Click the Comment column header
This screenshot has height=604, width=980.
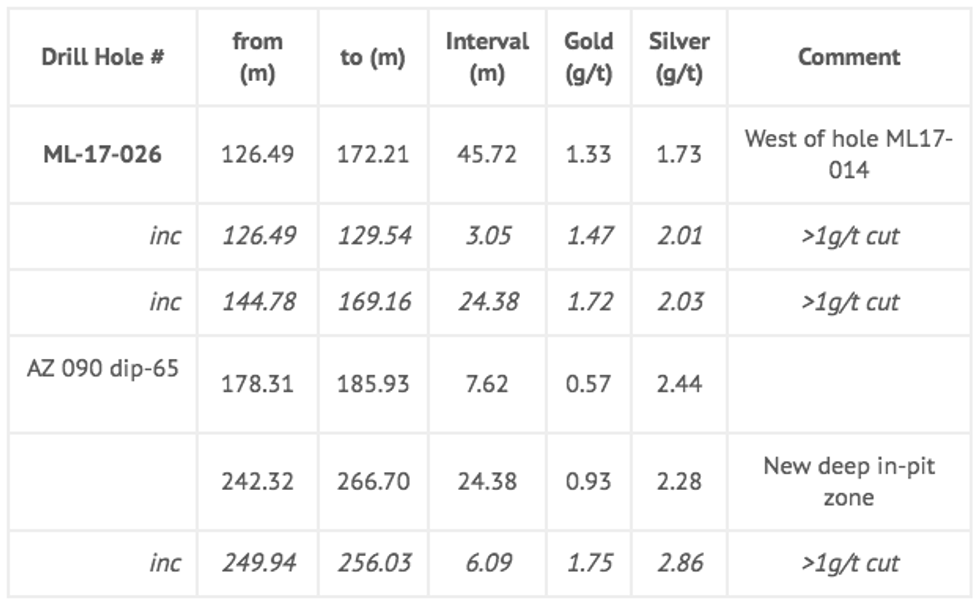[849, 57]
